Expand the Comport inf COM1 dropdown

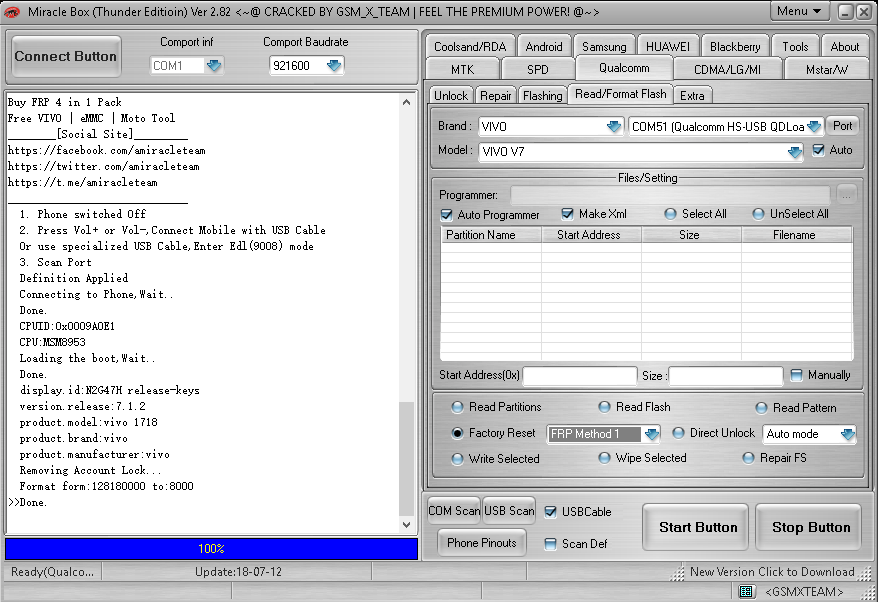pos(214,66)
